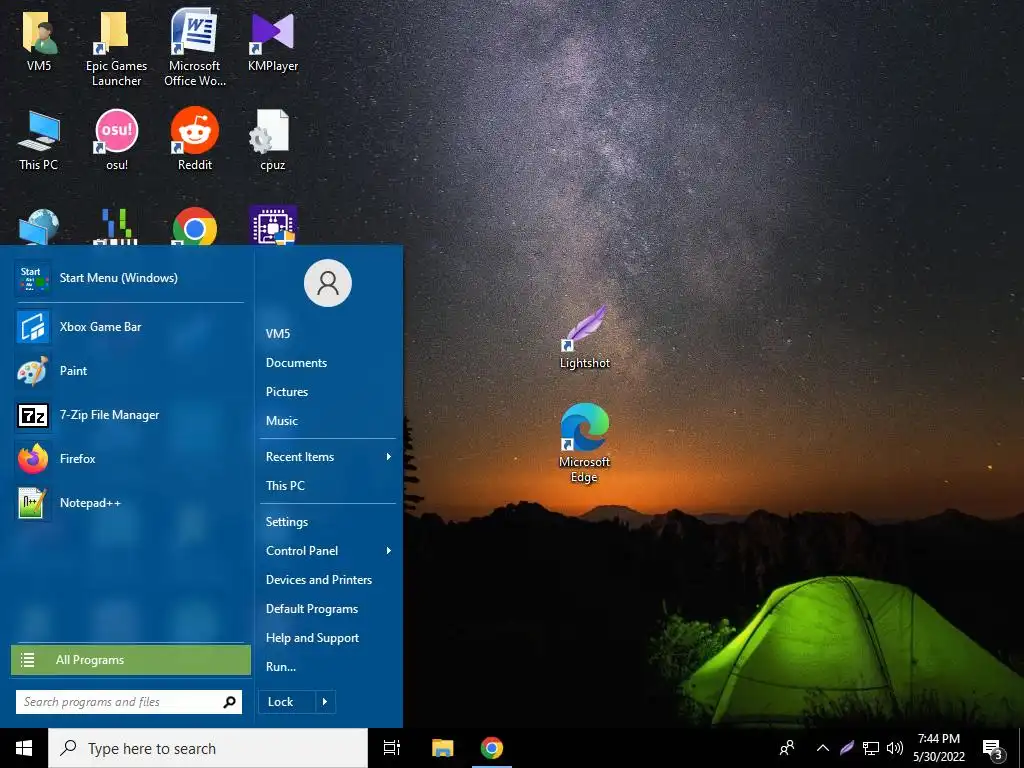Screen dimensions: 1024x768
Task: Show hidden system tray icons
Action: 823,748
